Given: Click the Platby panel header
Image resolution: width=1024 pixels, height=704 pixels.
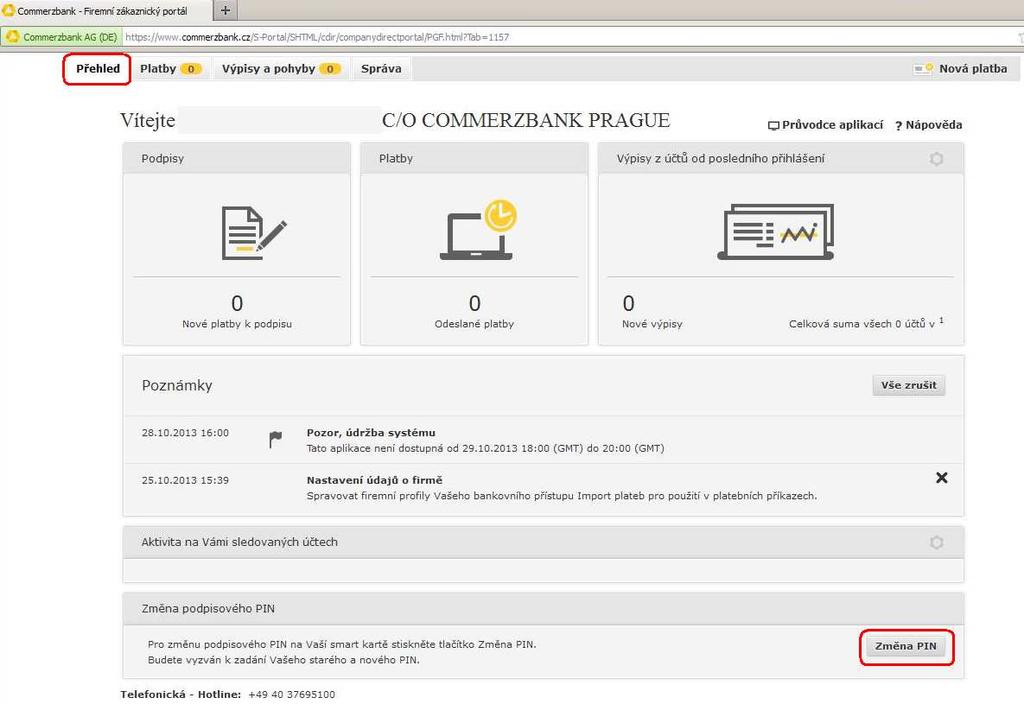Looking at the screenshot, I should click(x=475, y=159).
